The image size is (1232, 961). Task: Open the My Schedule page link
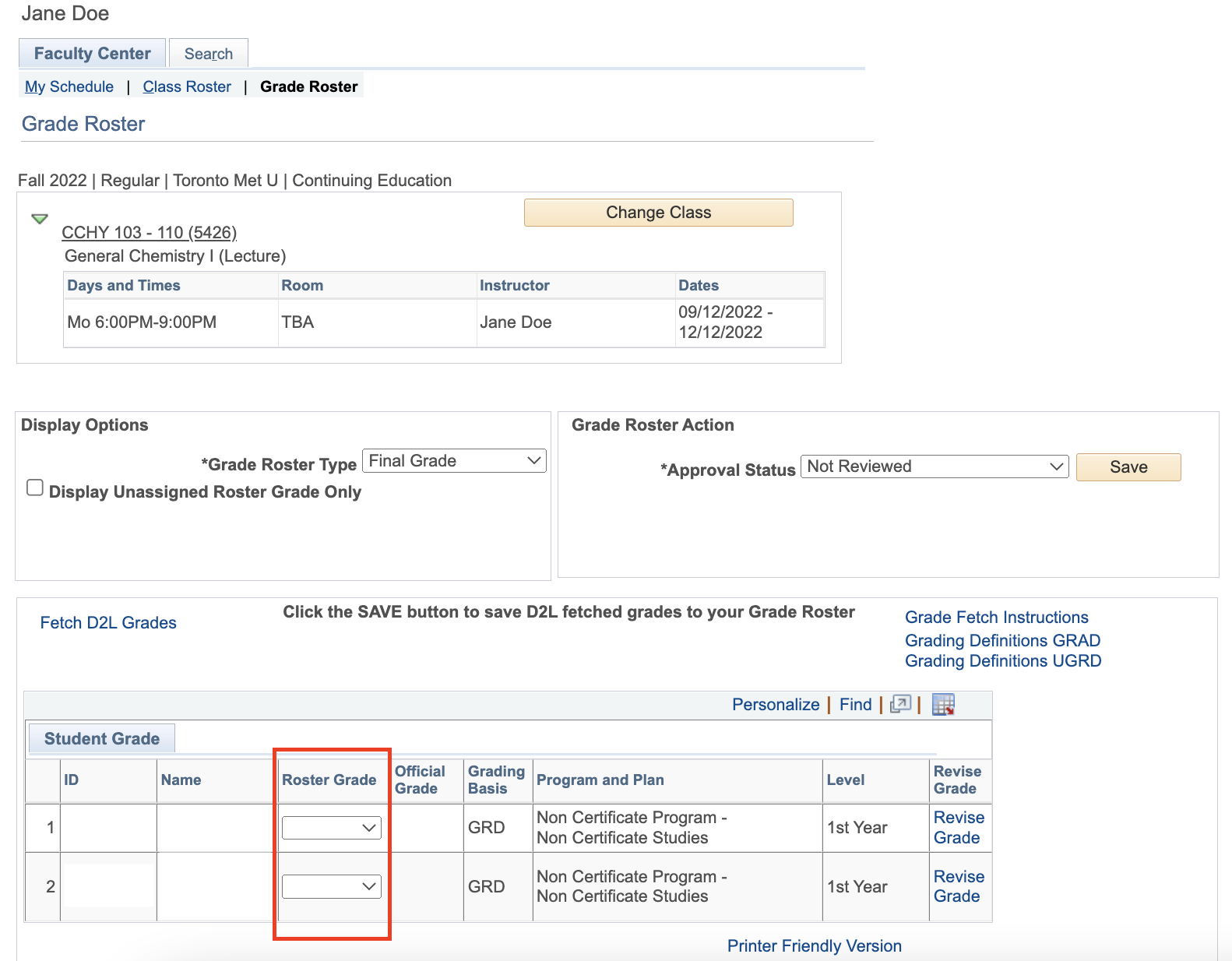coord(69,86)
